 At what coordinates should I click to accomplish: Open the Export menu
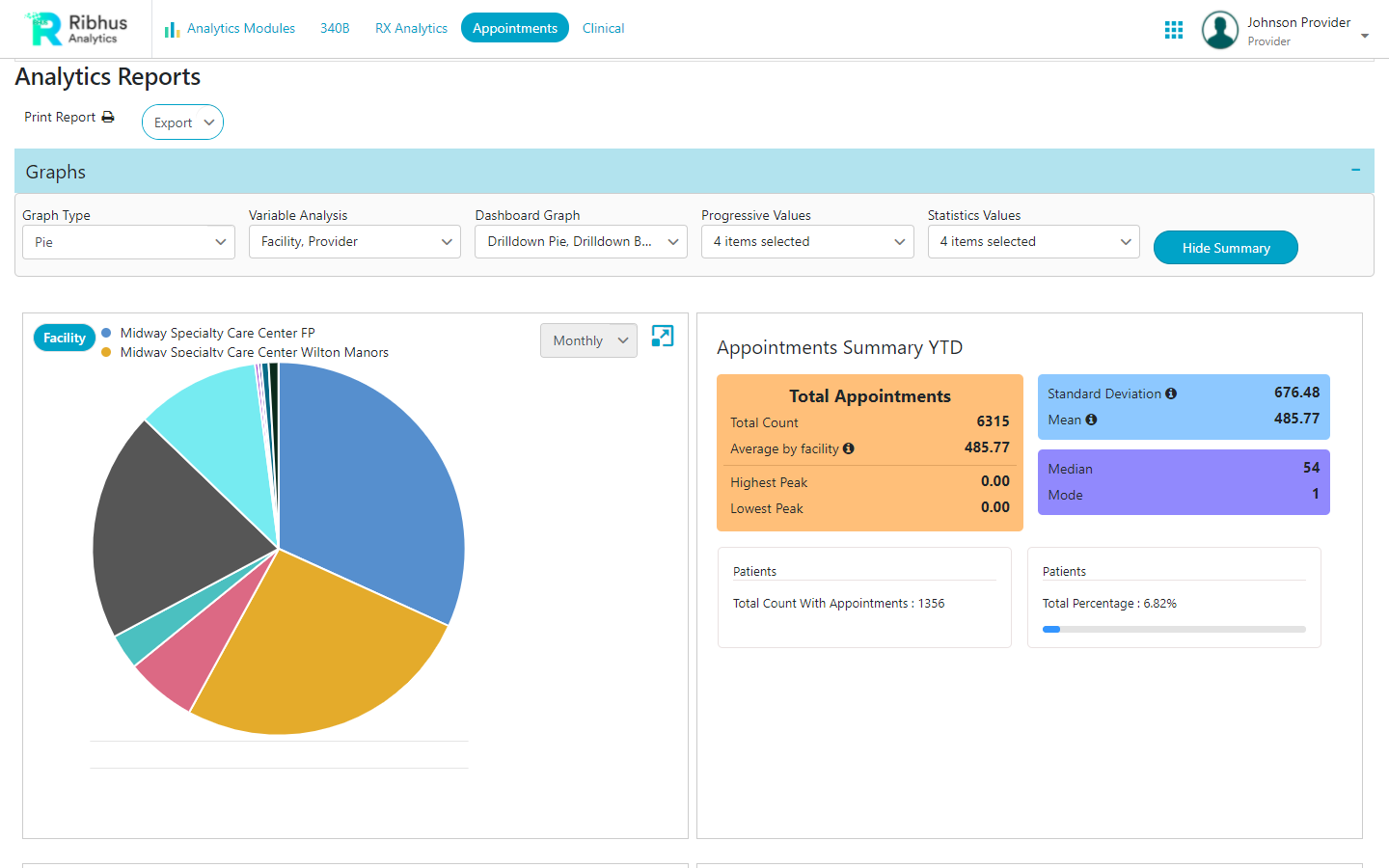click(x=182, y=122)
